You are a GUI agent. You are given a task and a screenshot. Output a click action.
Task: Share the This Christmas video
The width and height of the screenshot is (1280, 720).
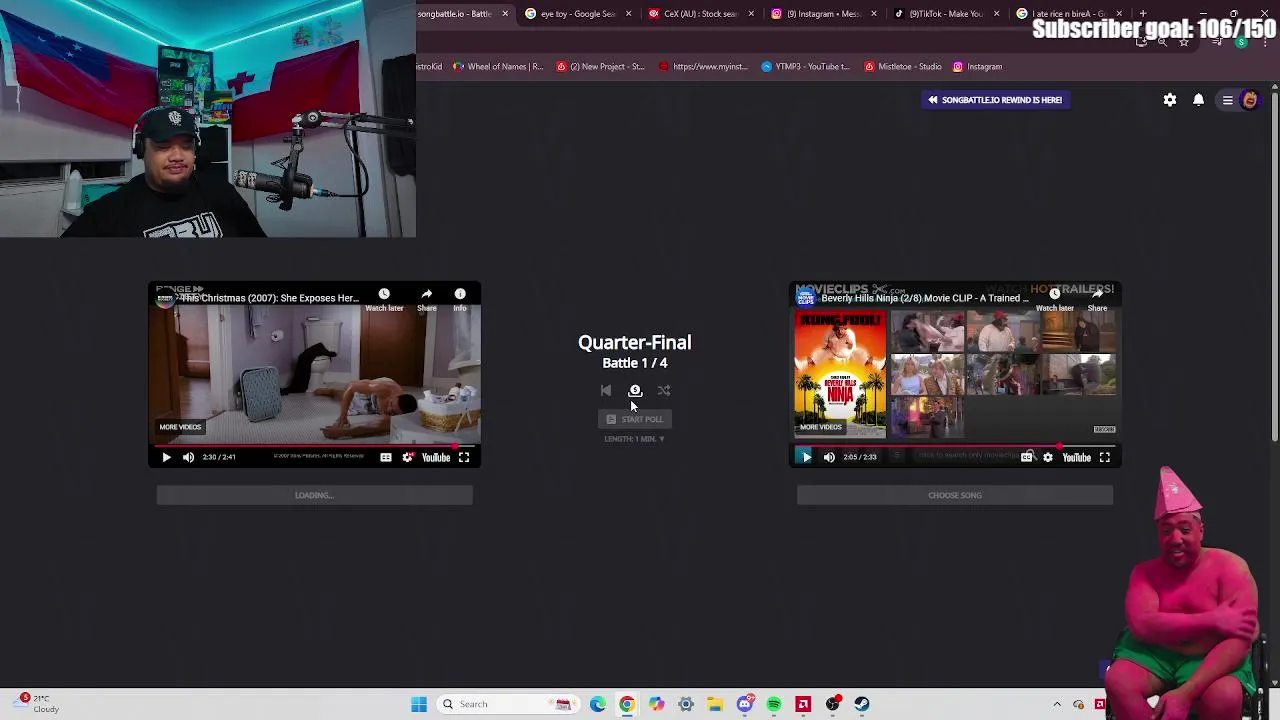click(427, 298)
